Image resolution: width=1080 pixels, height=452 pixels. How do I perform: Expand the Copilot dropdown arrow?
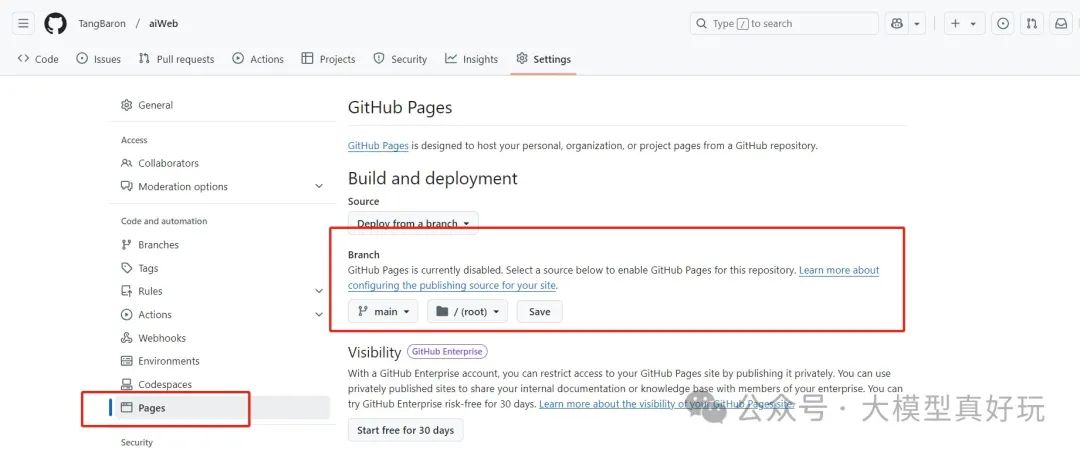tap(917, 23)
